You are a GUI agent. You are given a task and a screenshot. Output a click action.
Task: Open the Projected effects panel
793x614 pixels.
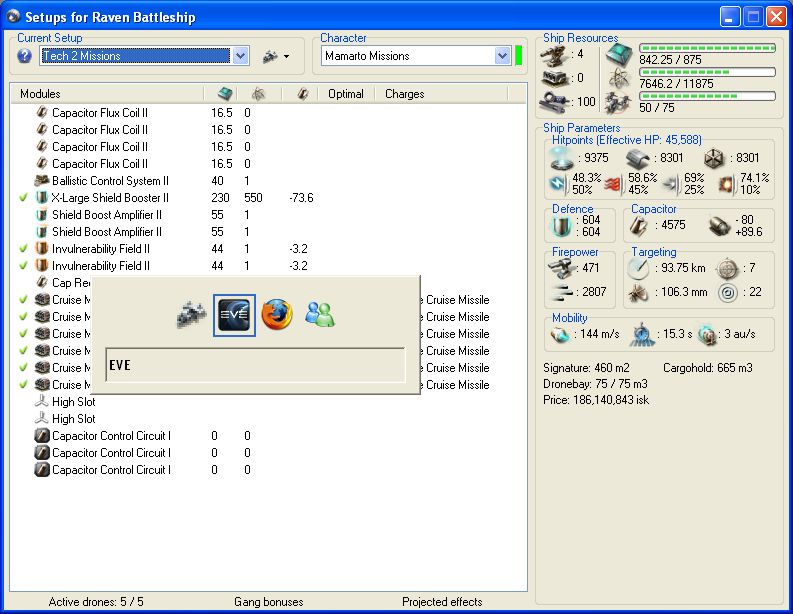[442, 602]
